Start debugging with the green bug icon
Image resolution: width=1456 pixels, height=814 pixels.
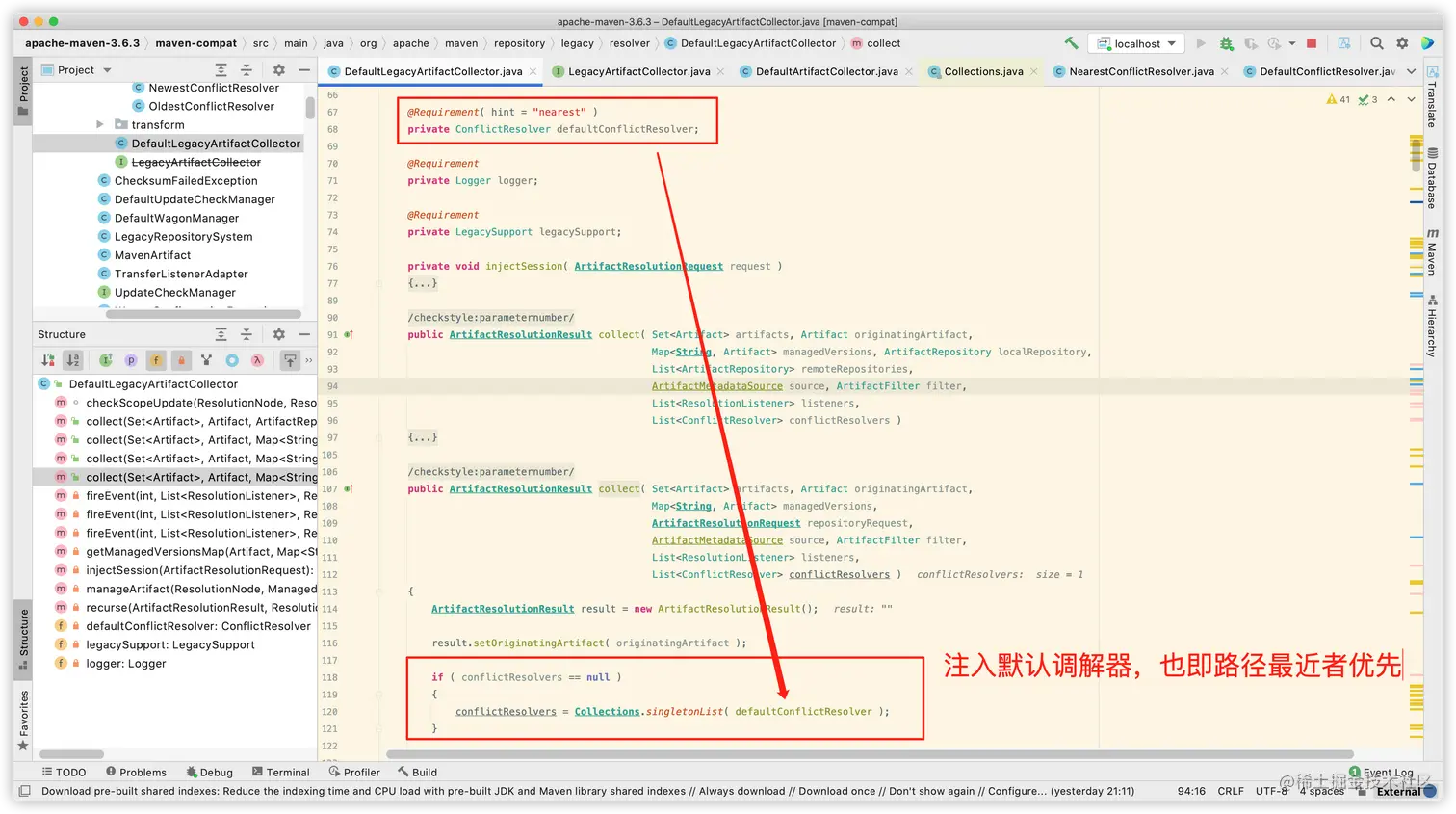1226,43
